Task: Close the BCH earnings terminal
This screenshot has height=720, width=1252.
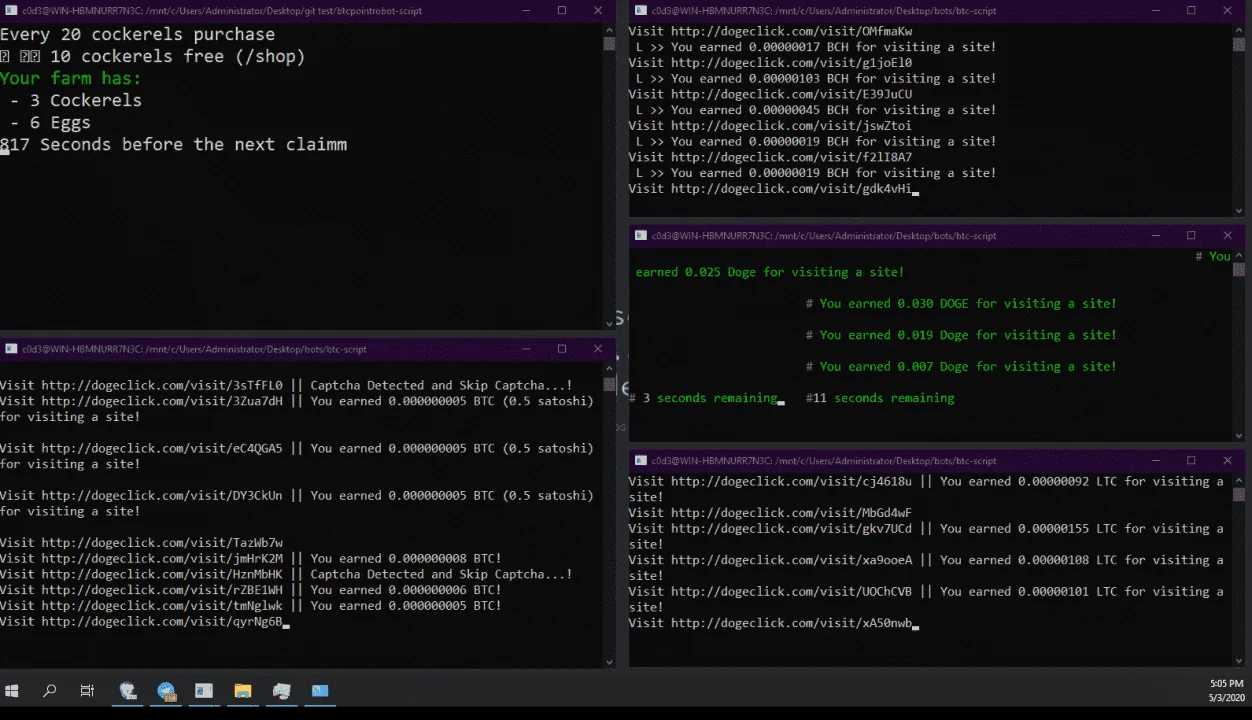Action: pyautogui.click(x=1227, y=10)
